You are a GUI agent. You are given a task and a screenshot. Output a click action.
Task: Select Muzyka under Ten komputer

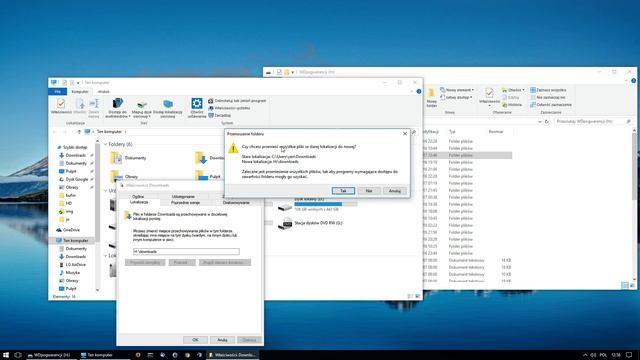click(x=70, y=272)
